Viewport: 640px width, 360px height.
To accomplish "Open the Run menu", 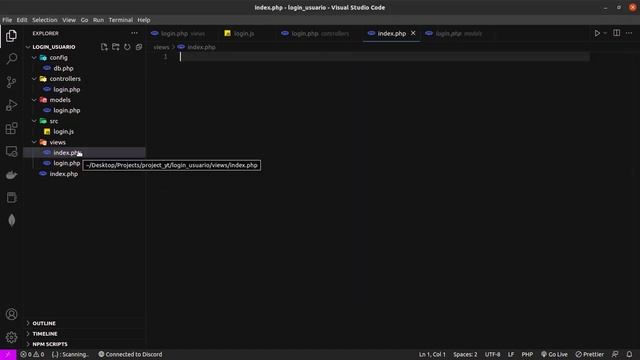I will 98,20.
